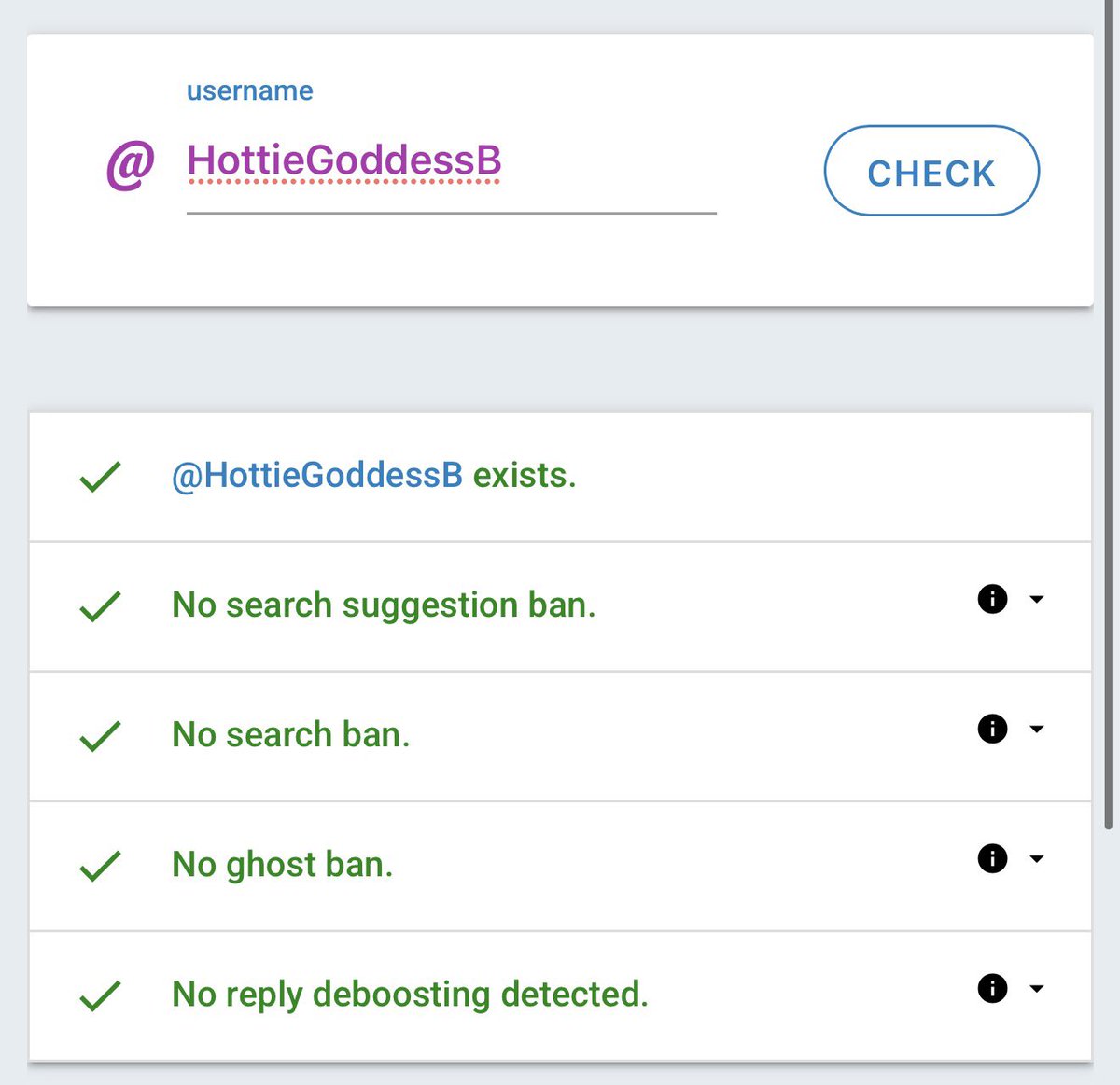This screenshot has height=1085, width=1120.
Task: Click info icon for ghost ban
Action: [992, 858]
